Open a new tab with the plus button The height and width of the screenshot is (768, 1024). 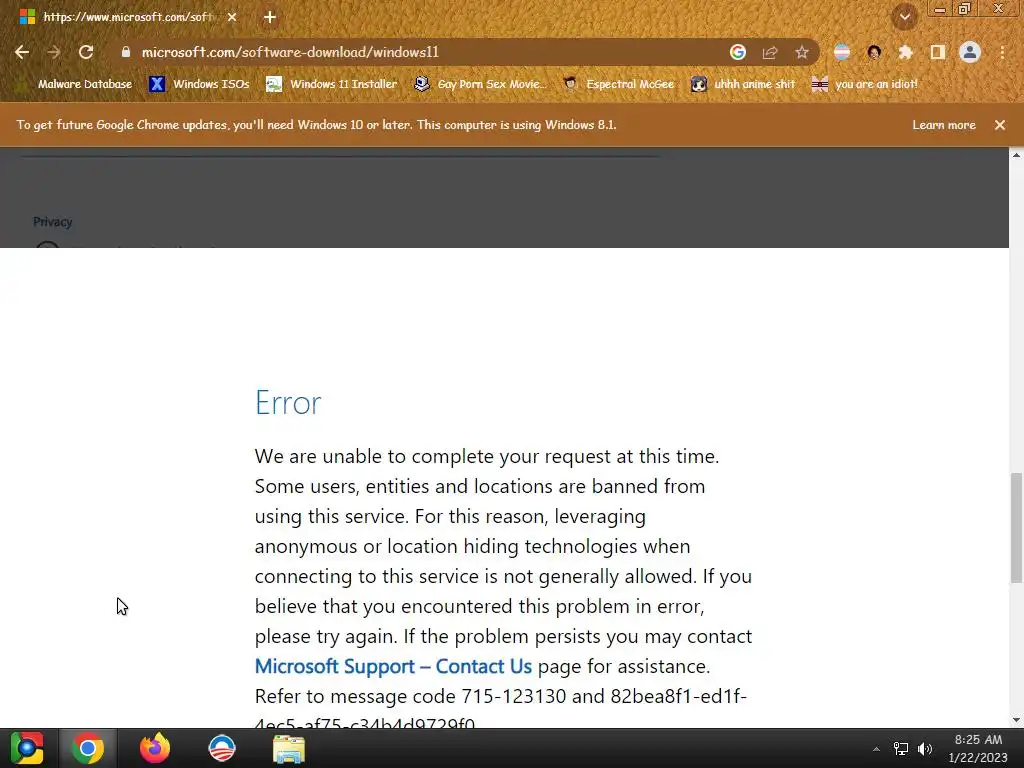click(x=270, y=17)
